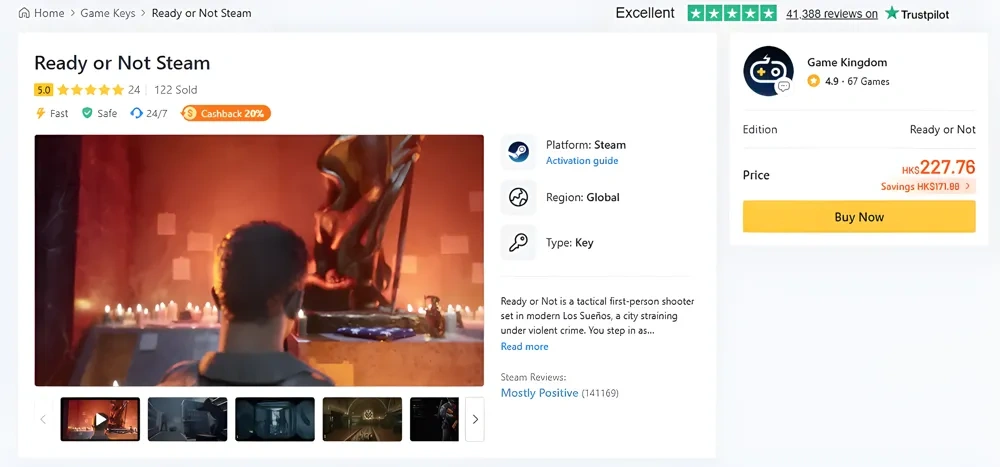Click the Key type icon
The image size is (1000, 467).
[518, 243]
